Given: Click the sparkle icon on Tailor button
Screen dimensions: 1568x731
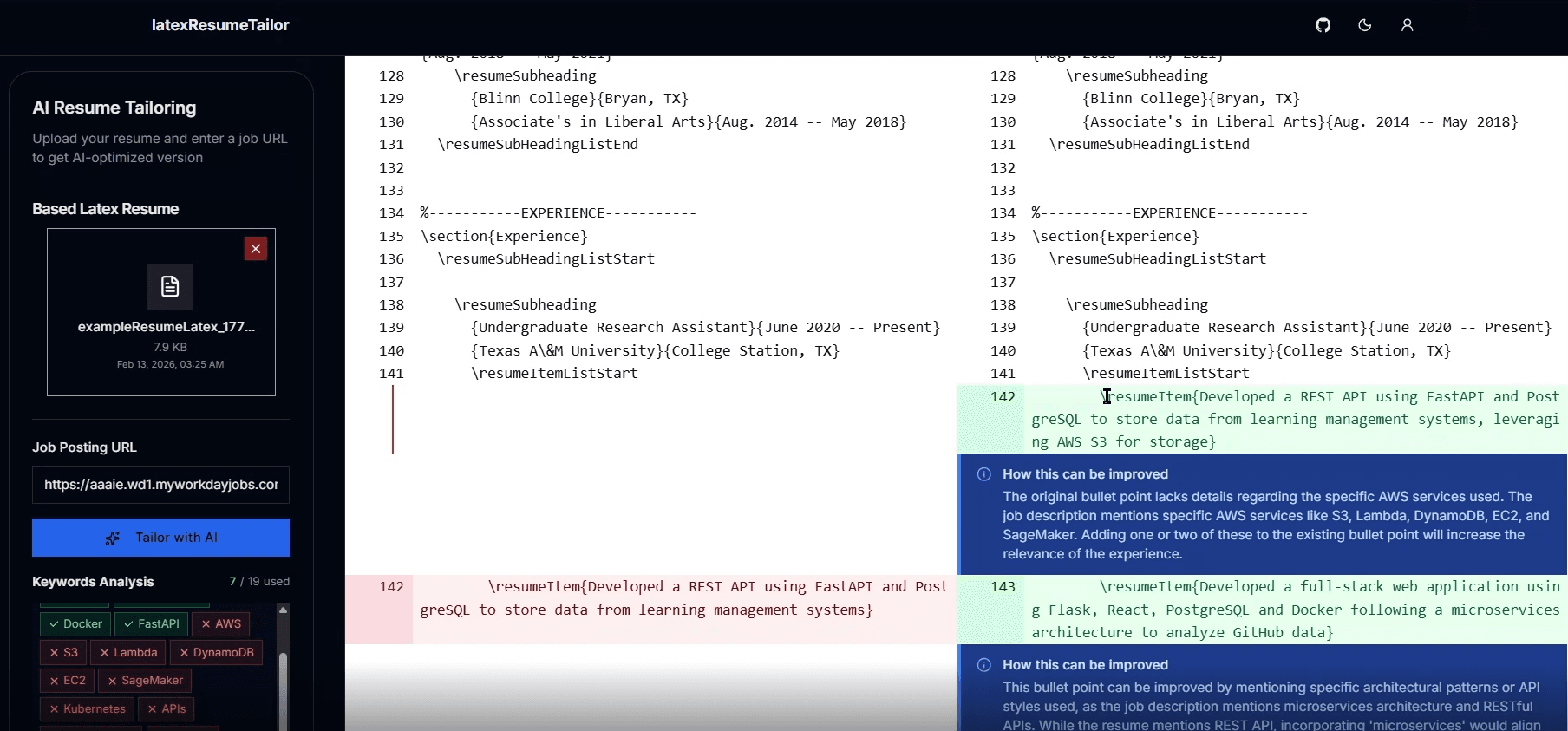Looking at the screenshot, I should click(x=113, y=538).
